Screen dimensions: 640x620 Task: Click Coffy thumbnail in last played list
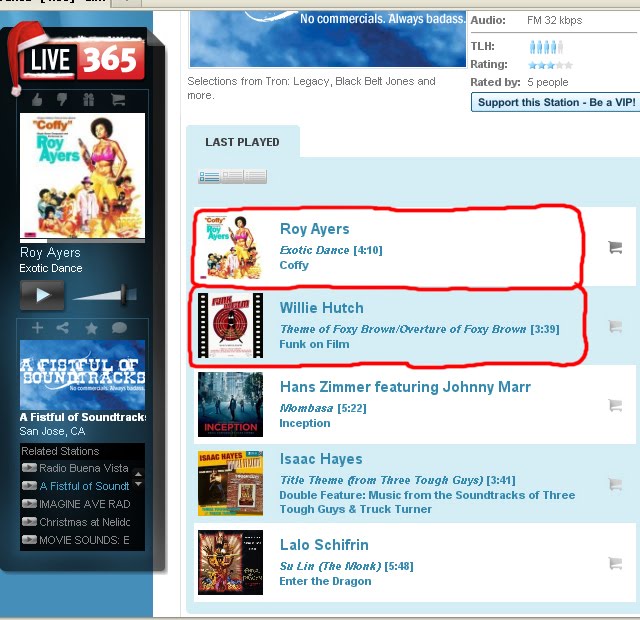[231, 247]
